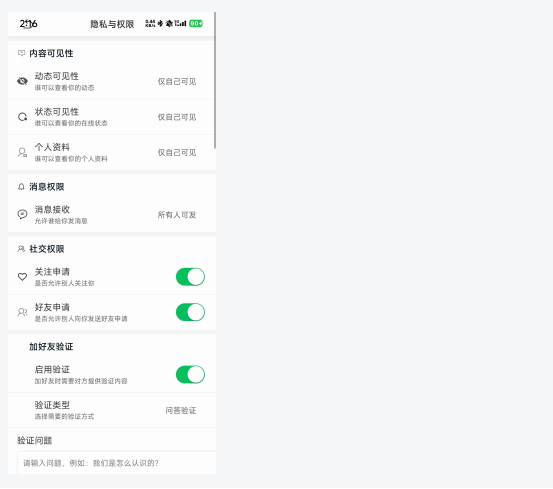Click the 启用验证 row label
Image resolution: width=553 pixels, height=489 pixels.
pos(52,369)
